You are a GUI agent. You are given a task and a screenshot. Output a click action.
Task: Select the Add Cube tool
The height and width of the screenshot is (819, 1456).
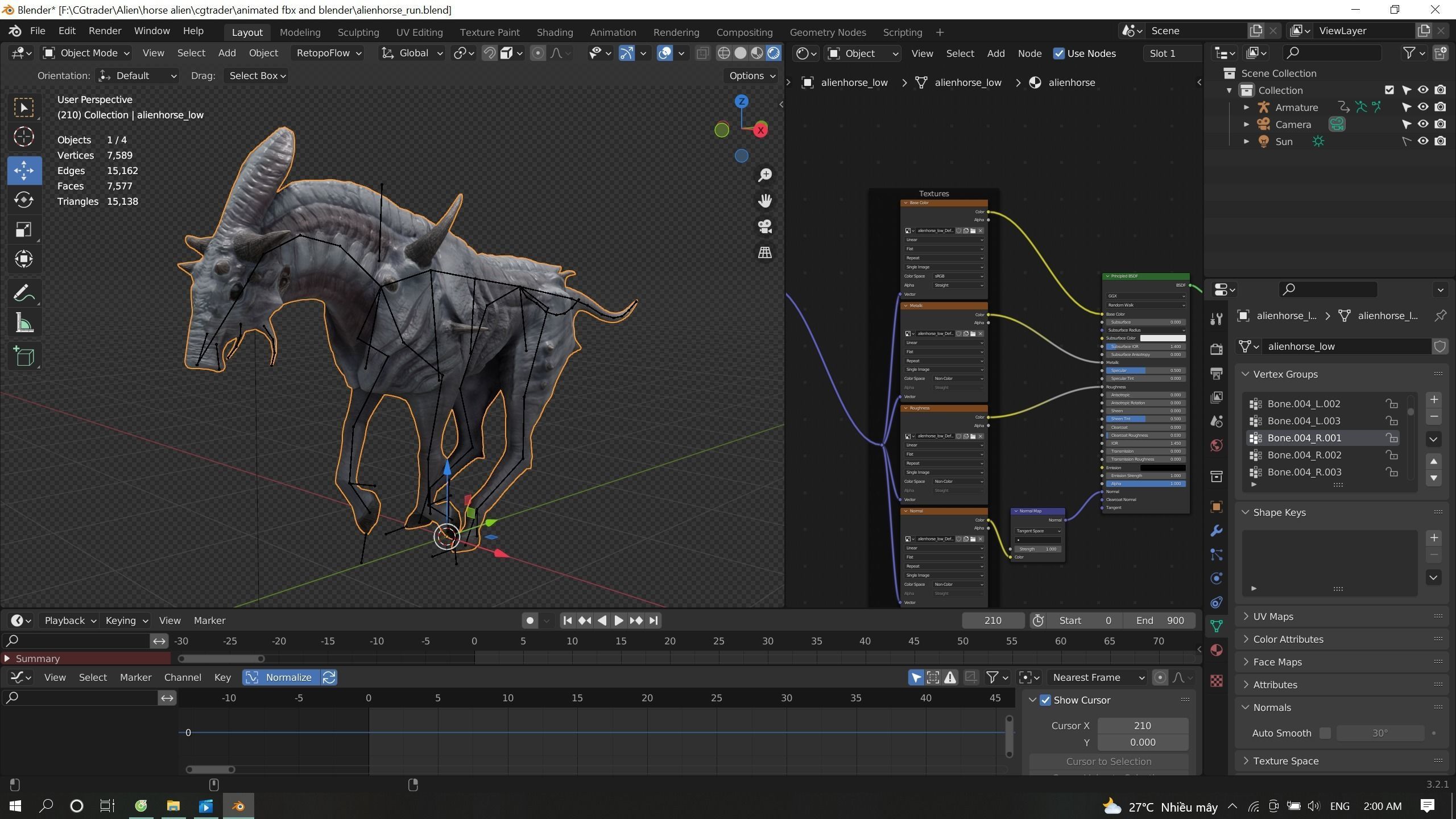(24, 357)
